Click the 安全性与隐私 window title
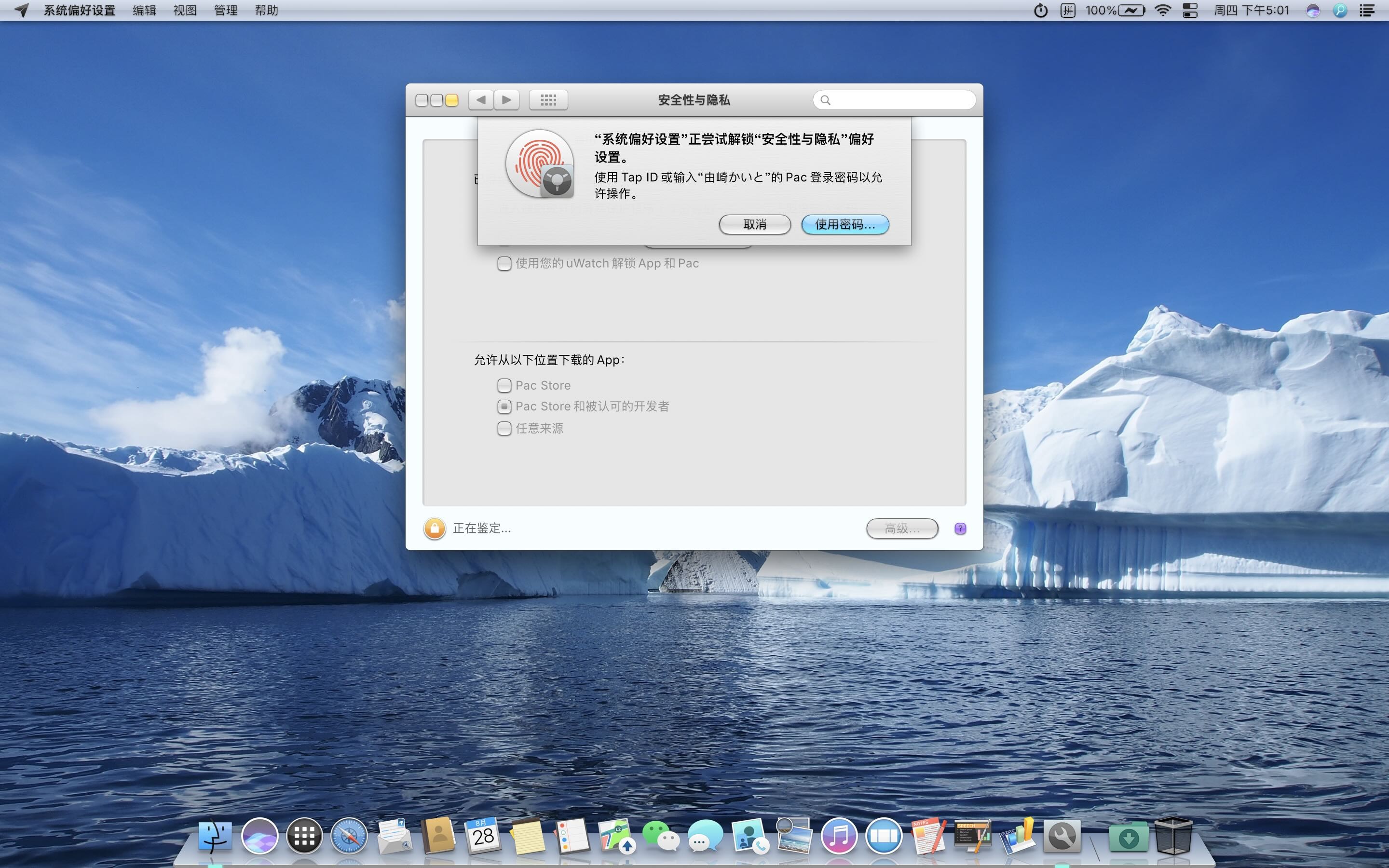This screenshot has height=868, width=1389. point(694,100)
